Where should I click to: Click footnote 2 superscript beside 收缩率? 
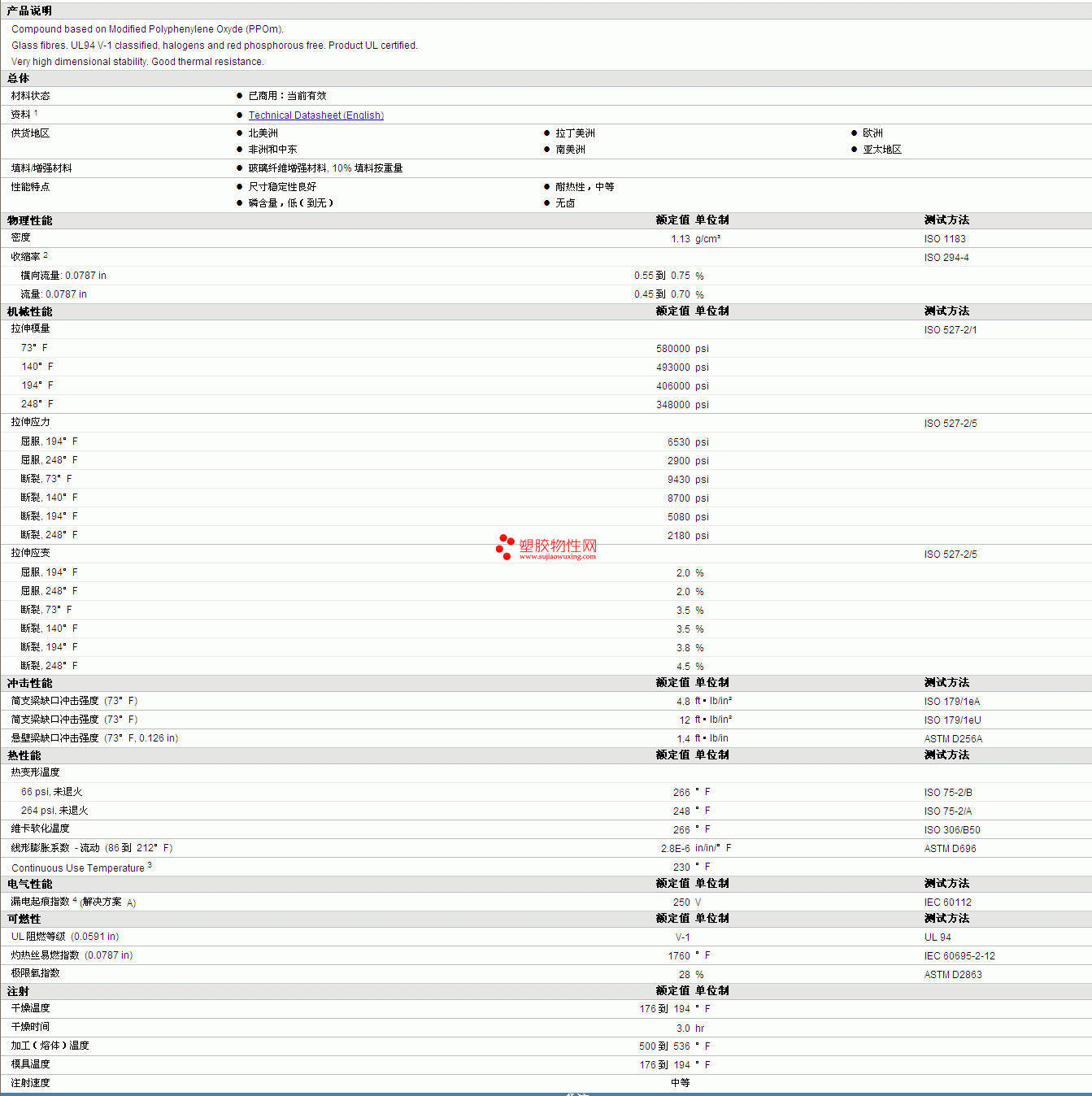[x=46, y=255]
